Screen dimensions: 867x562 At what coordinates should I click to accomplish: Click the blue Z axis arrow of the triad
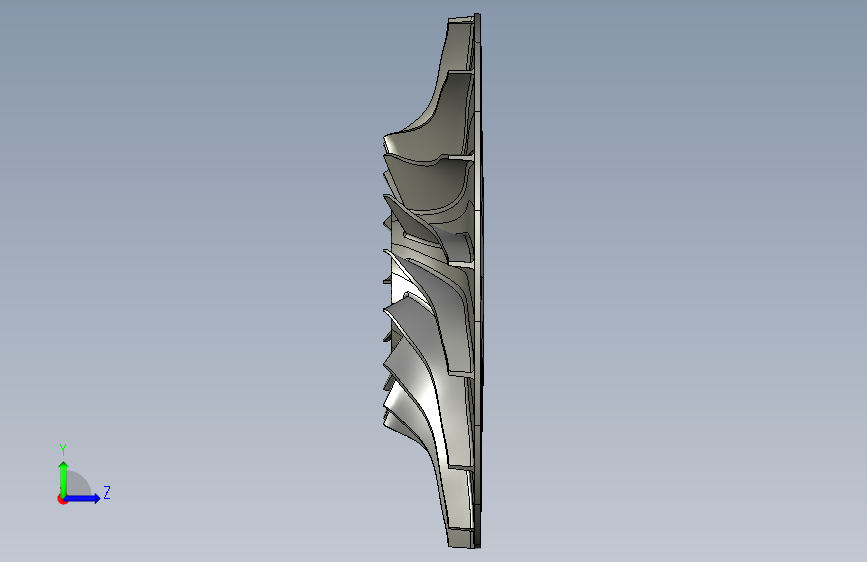coord(82,498)
